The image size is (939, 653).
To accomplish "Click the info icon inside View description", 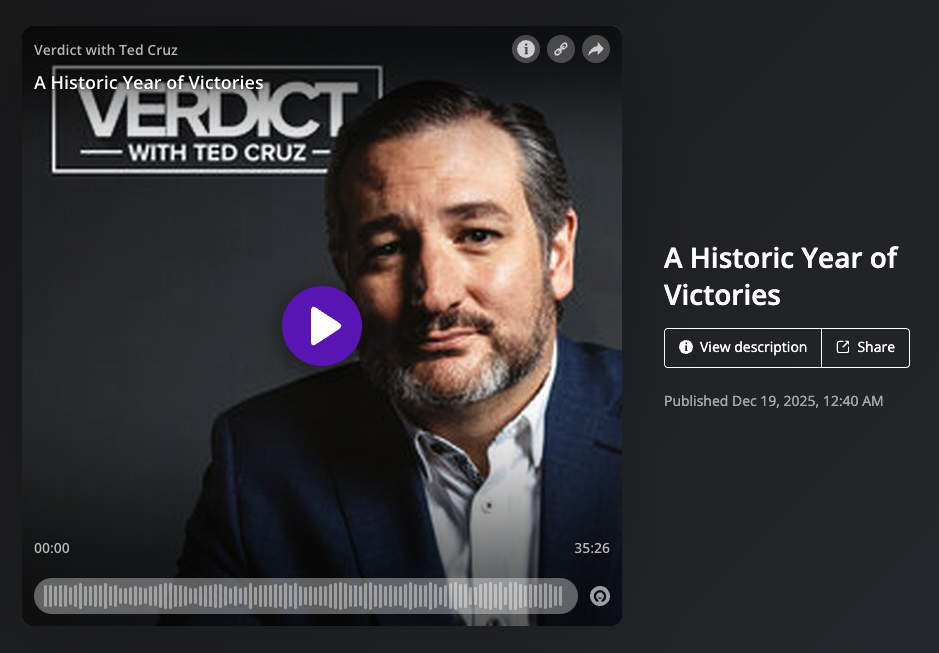I will click(686, 347).
